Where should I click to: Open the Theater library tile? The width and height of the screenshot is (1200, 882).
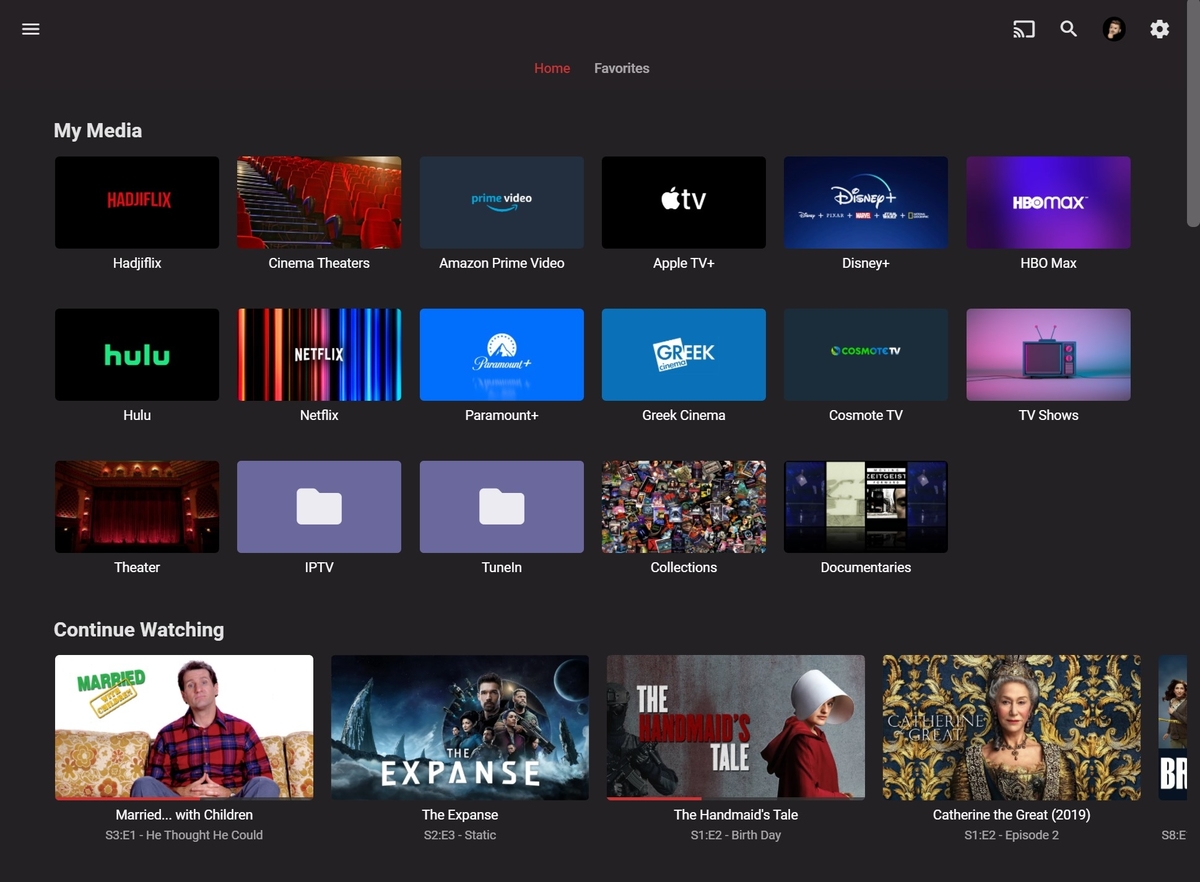[x=137, y=506]
